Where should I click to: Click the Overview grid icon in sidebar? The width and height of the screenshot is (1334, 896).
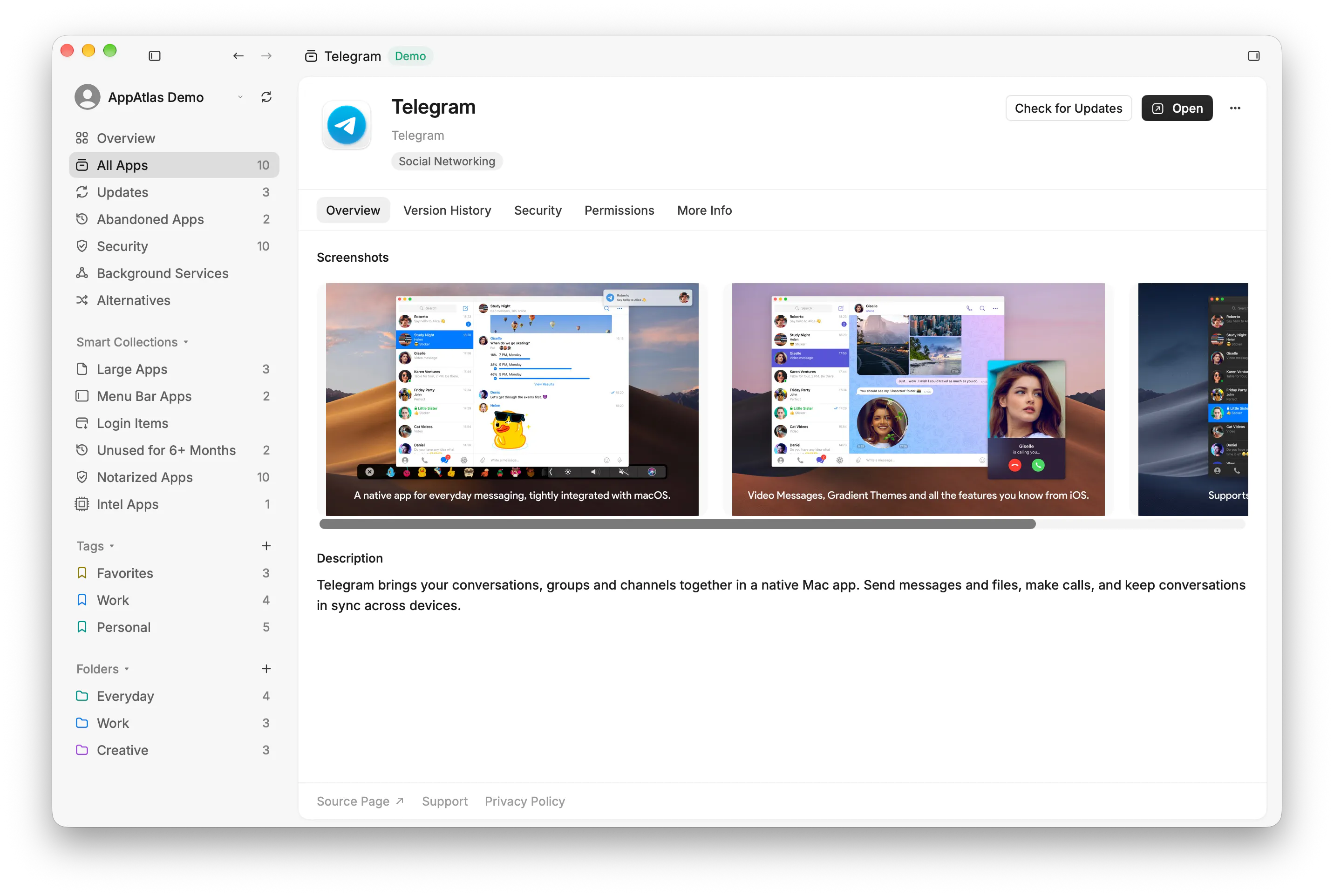tap(82, 138)
